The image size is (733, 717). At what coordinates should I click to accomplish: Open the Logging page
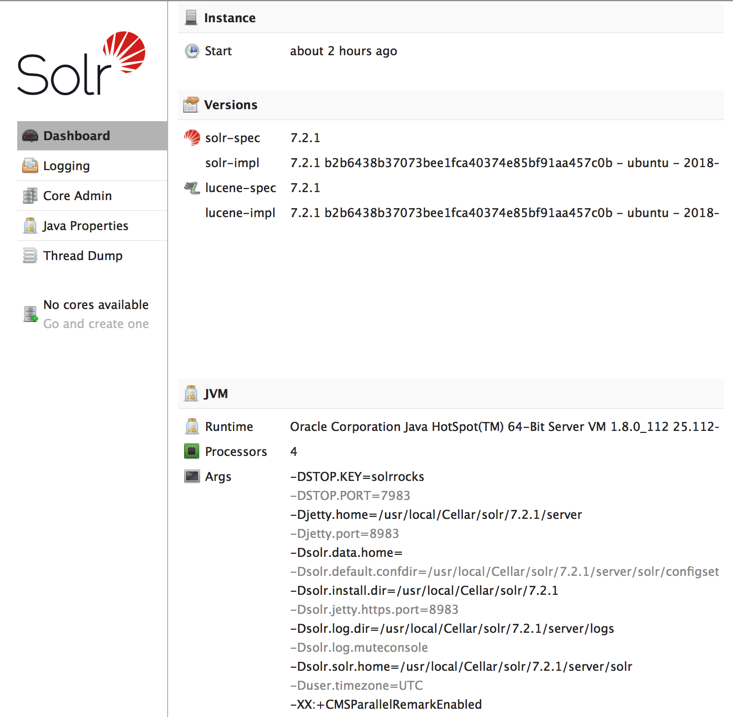66,166
